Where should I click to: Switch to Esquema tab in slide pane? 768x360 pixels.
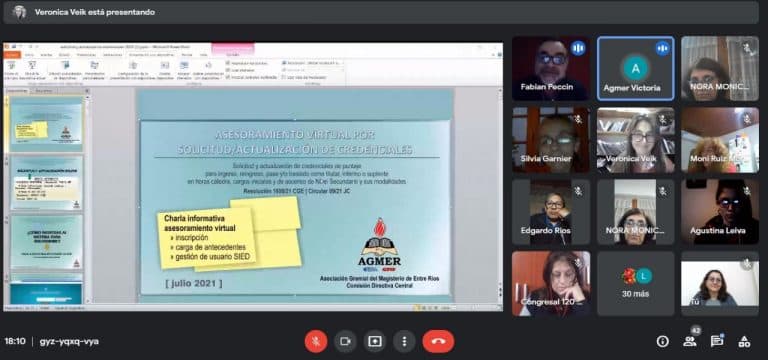44,91
